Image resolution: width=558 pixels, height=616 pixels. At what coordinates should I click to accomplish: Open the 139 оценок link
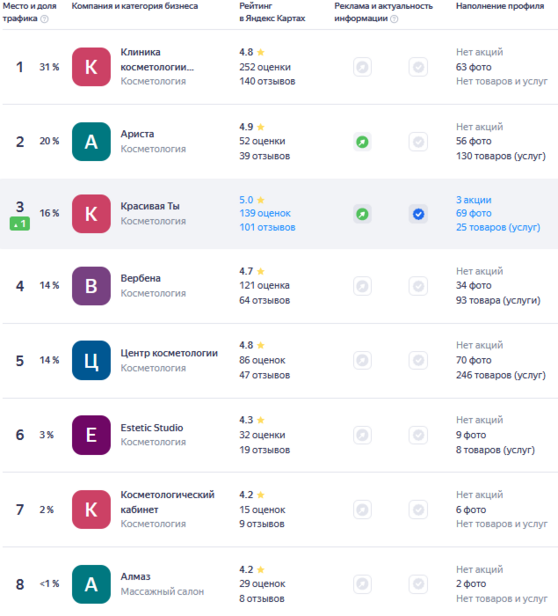[x=265, y=213]
